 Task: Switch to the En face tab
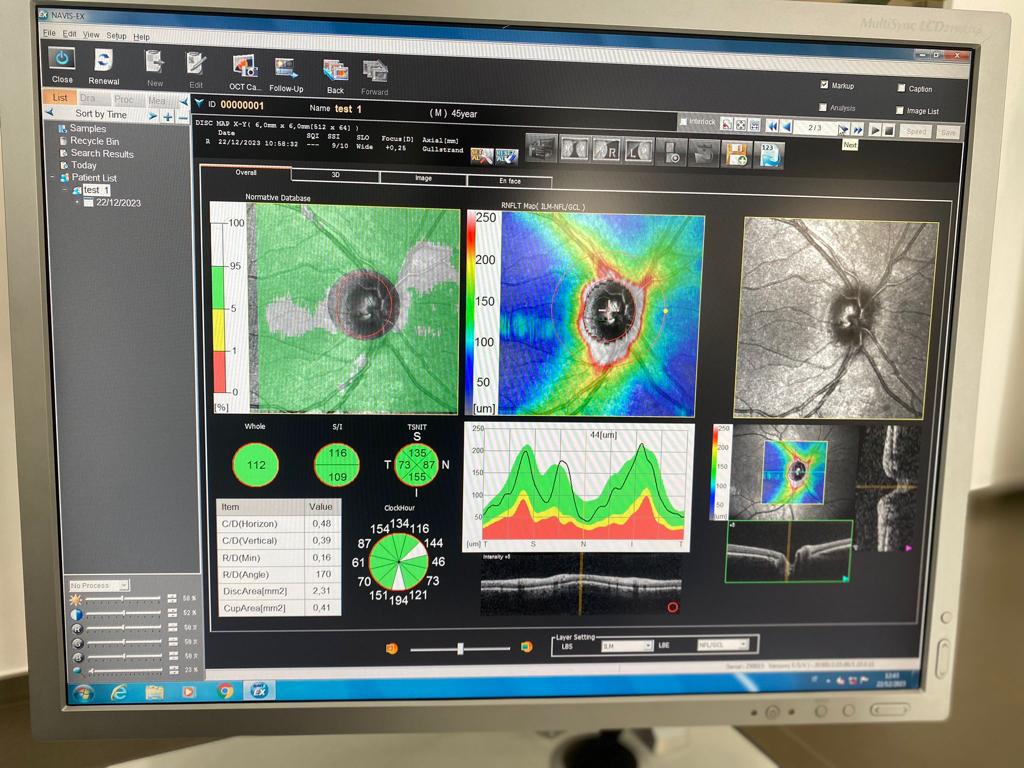[x=510, y=180]
